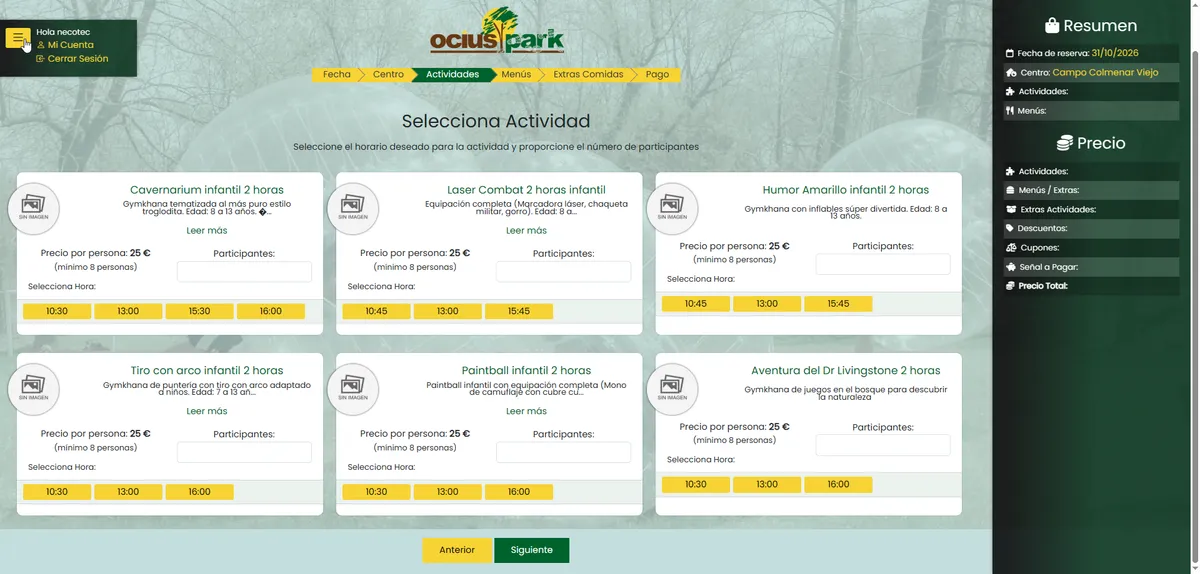Screen dimensions: 1200x574
Task: Click the Humor Amarillo placeholder image
Action: [673, 209]
